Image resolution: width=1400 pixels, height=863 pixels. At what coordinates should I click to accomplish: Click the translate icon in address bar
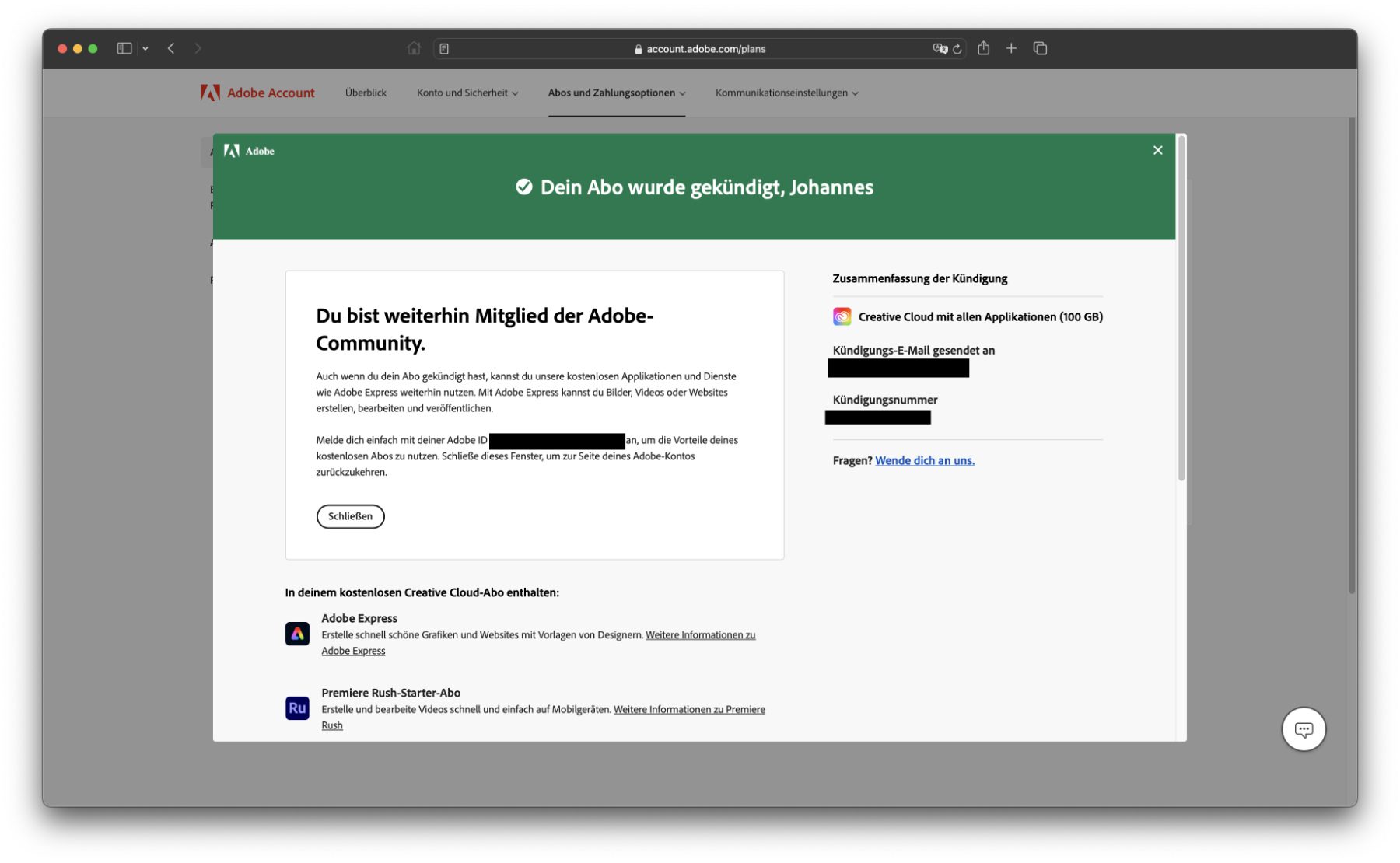tap(940, 49)
